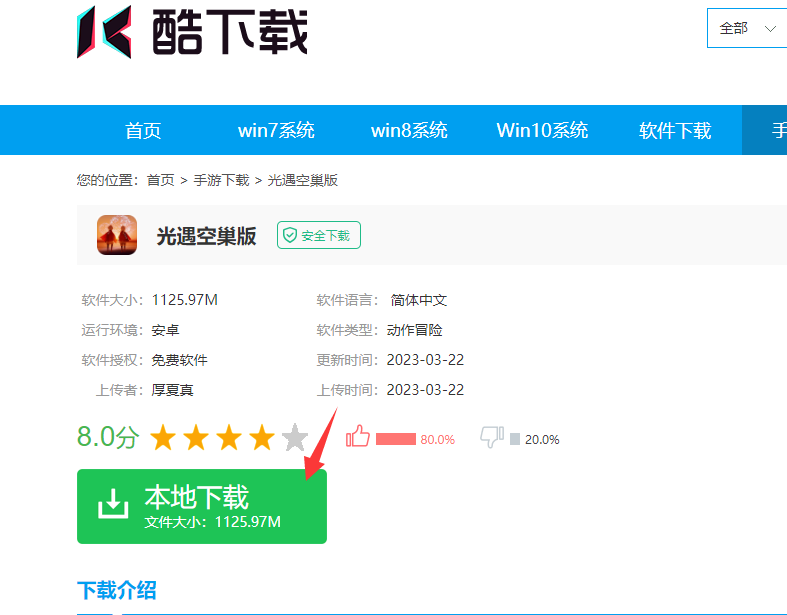Screen dimensions: 787x615
Task: Click the 免费软件 license value
Action: 179,360
